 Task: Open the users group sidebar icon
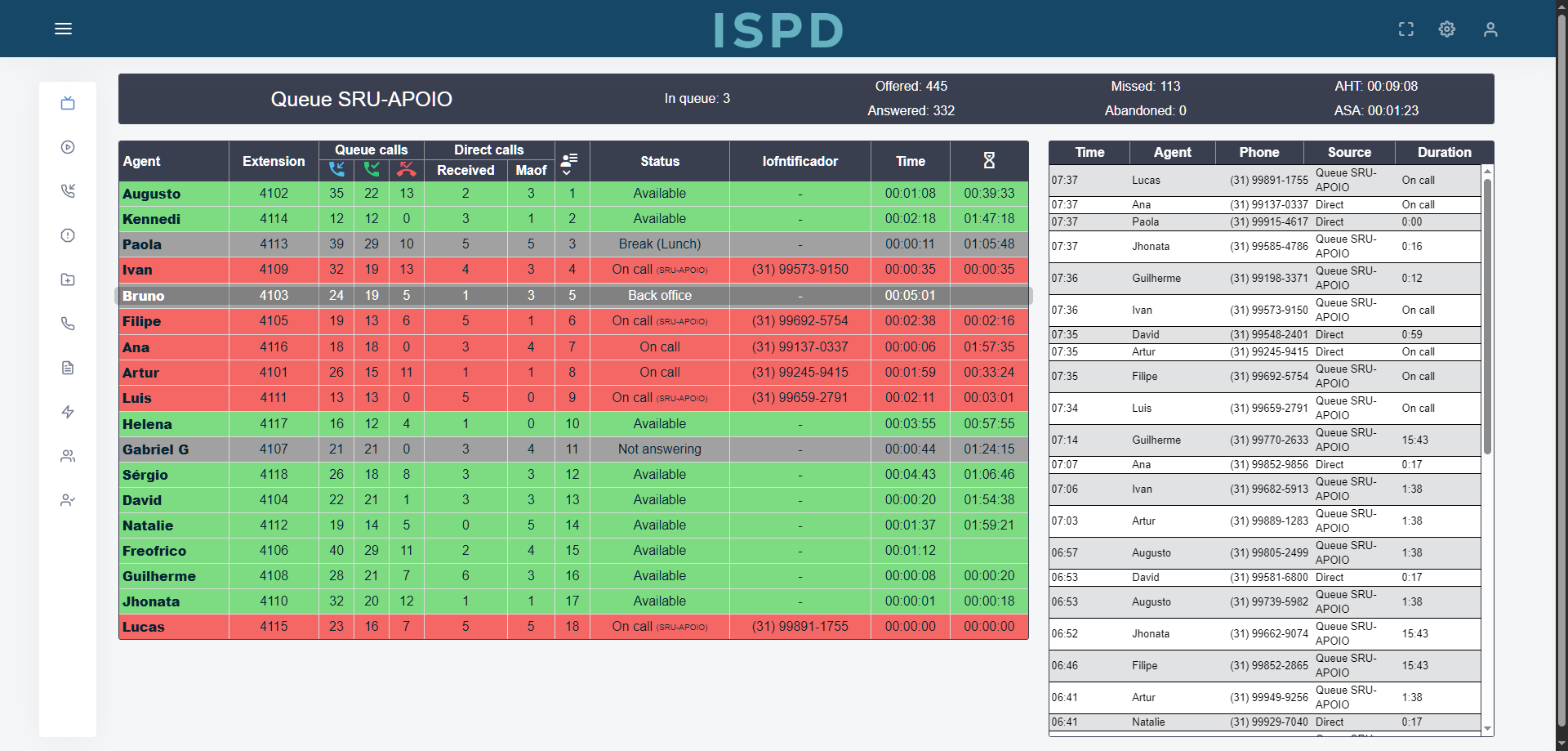click(68, 456)
